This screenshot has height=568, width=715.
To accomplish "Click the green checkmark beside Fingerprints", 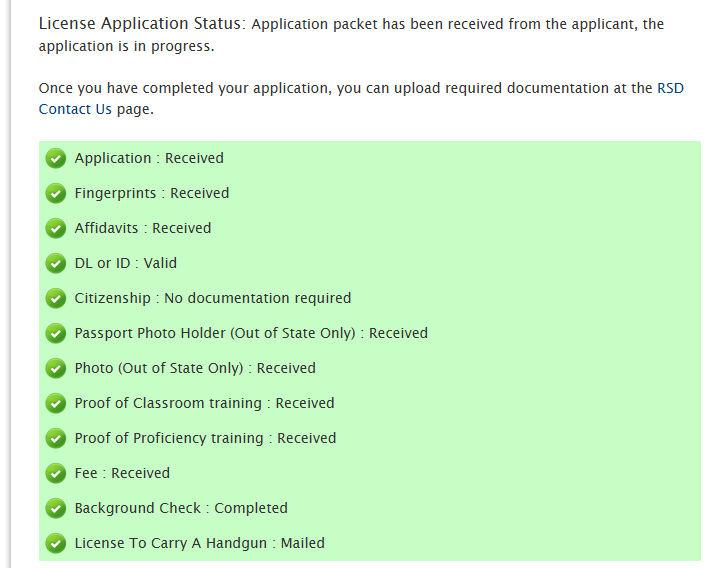I will point(56,193).
